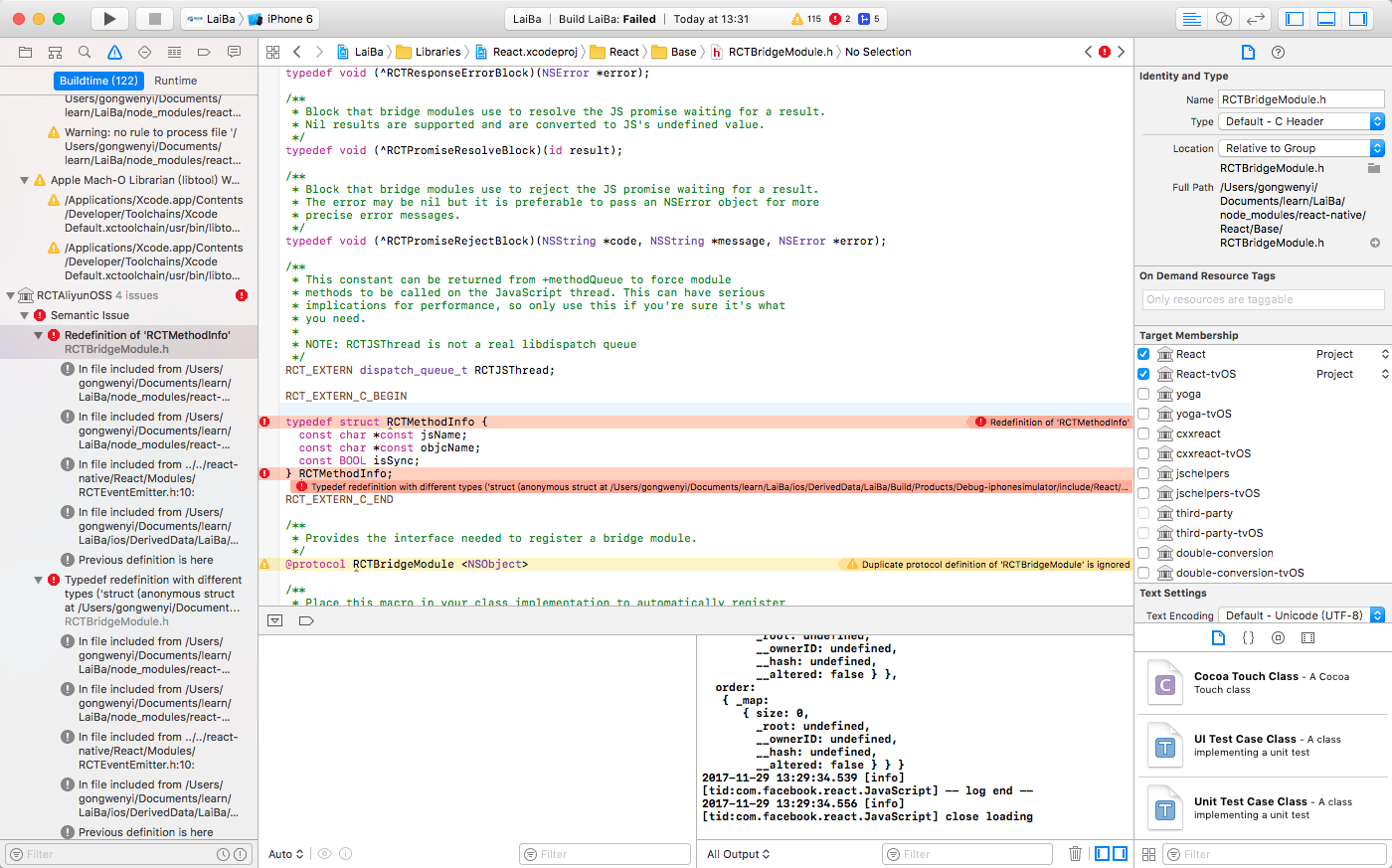
Task: Toggle the Debug area visibility
Action: pos(1326,19)
